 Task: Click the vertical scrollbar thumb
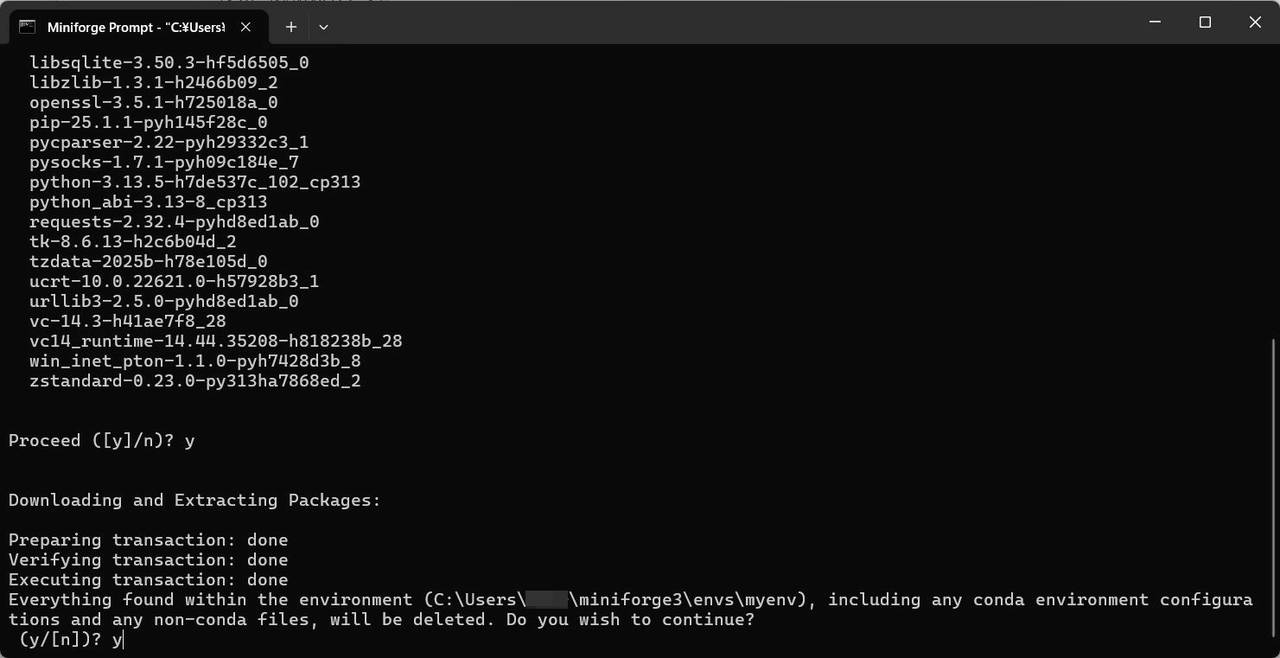(1273, 494)
